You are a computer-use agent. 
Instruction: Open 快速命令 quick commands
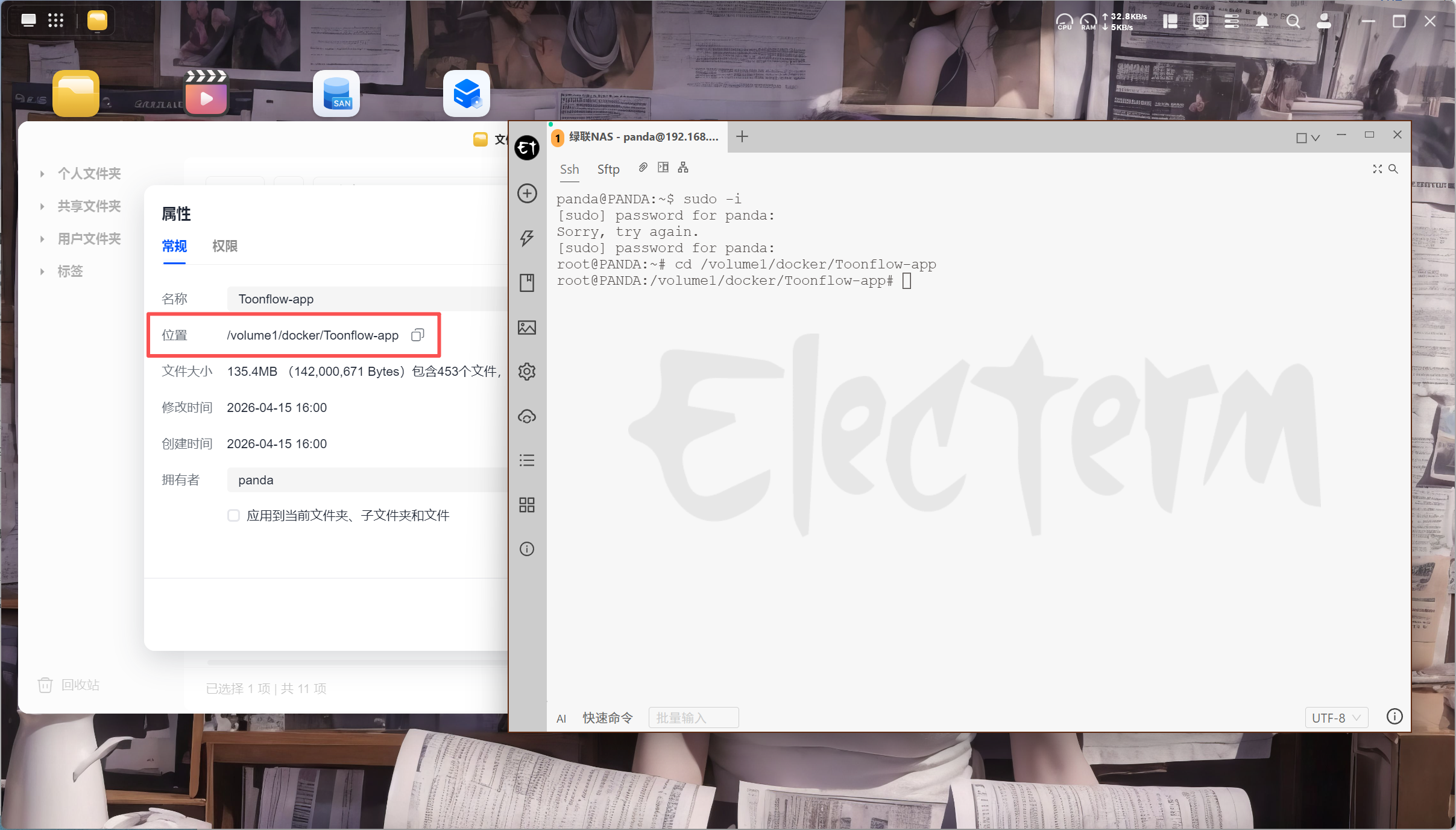pos(607,718)
